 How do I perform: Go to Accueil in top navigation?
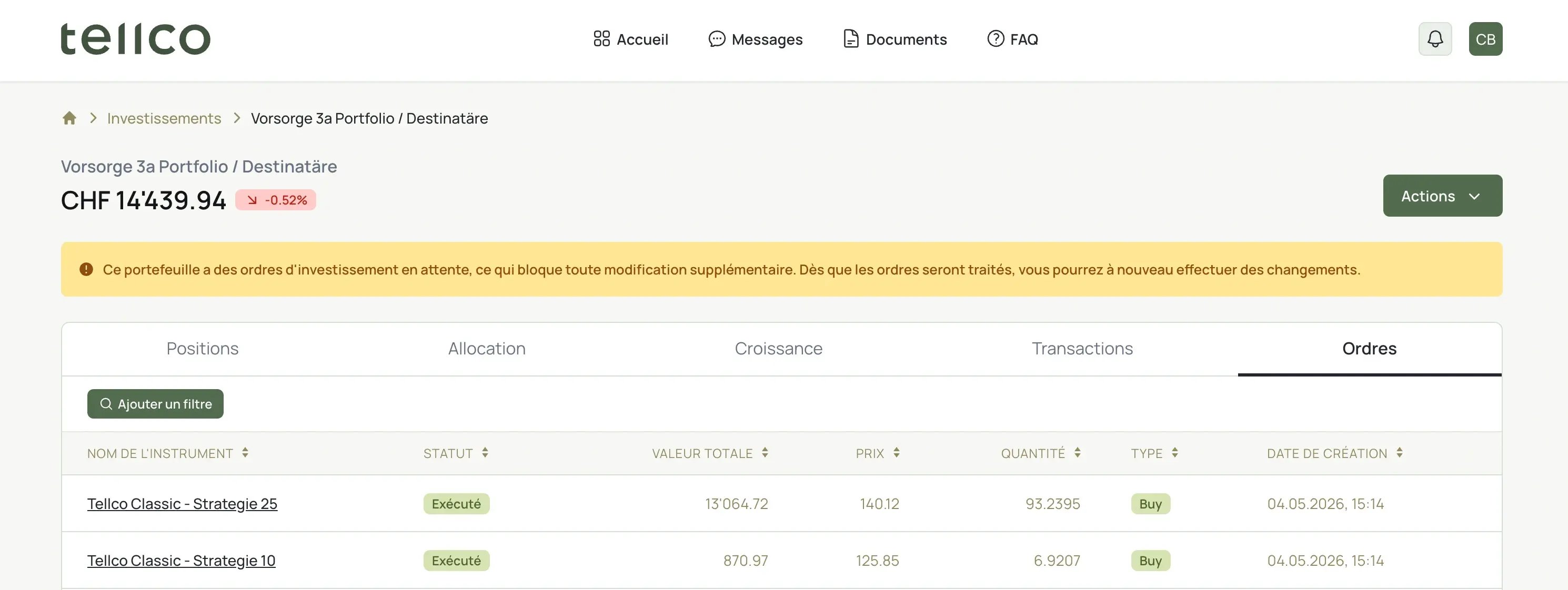630,39
